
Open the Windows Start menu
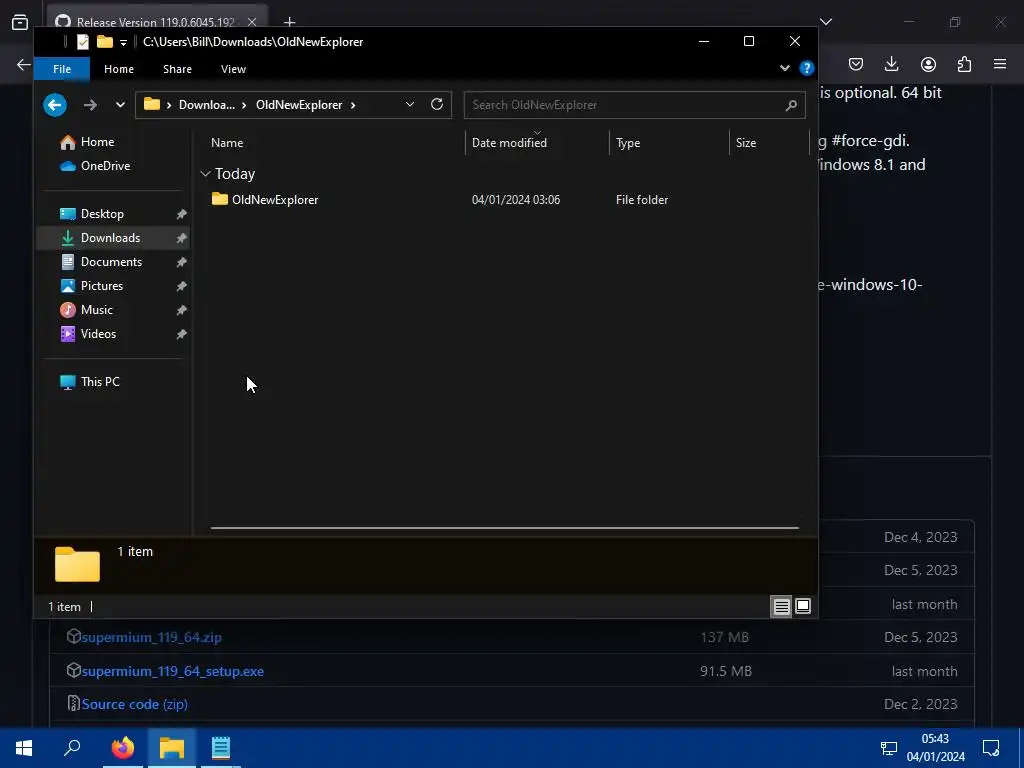[x=24, y=748]
